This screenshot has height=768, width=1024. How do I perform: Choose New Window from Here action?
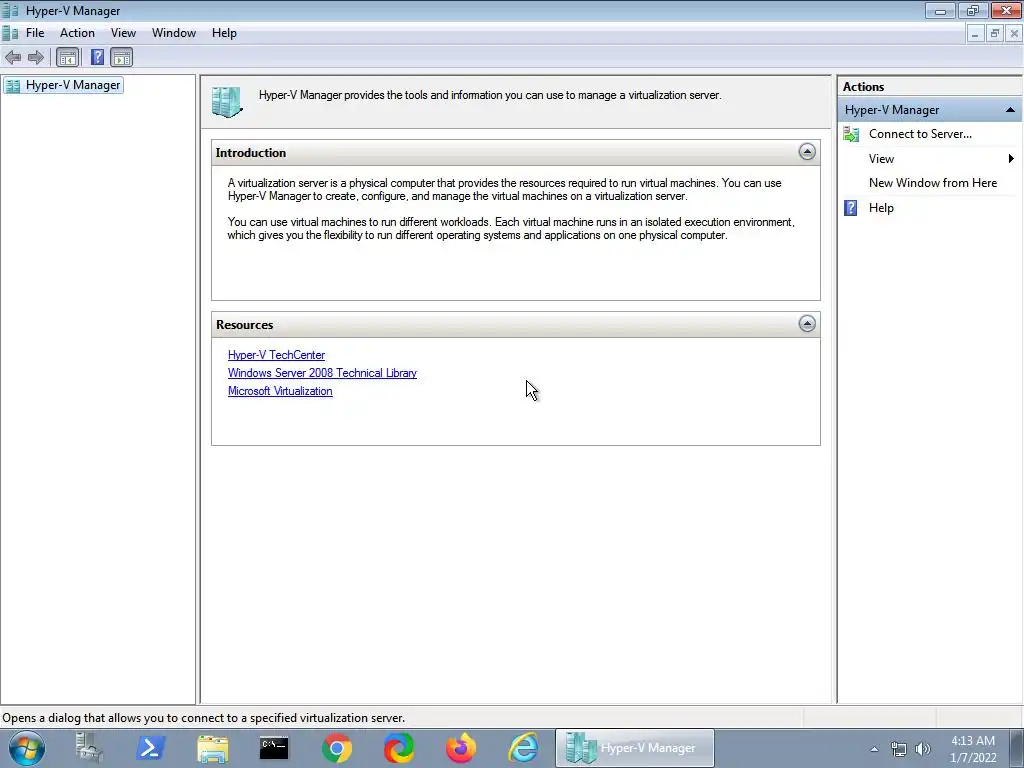coord(933,183)
